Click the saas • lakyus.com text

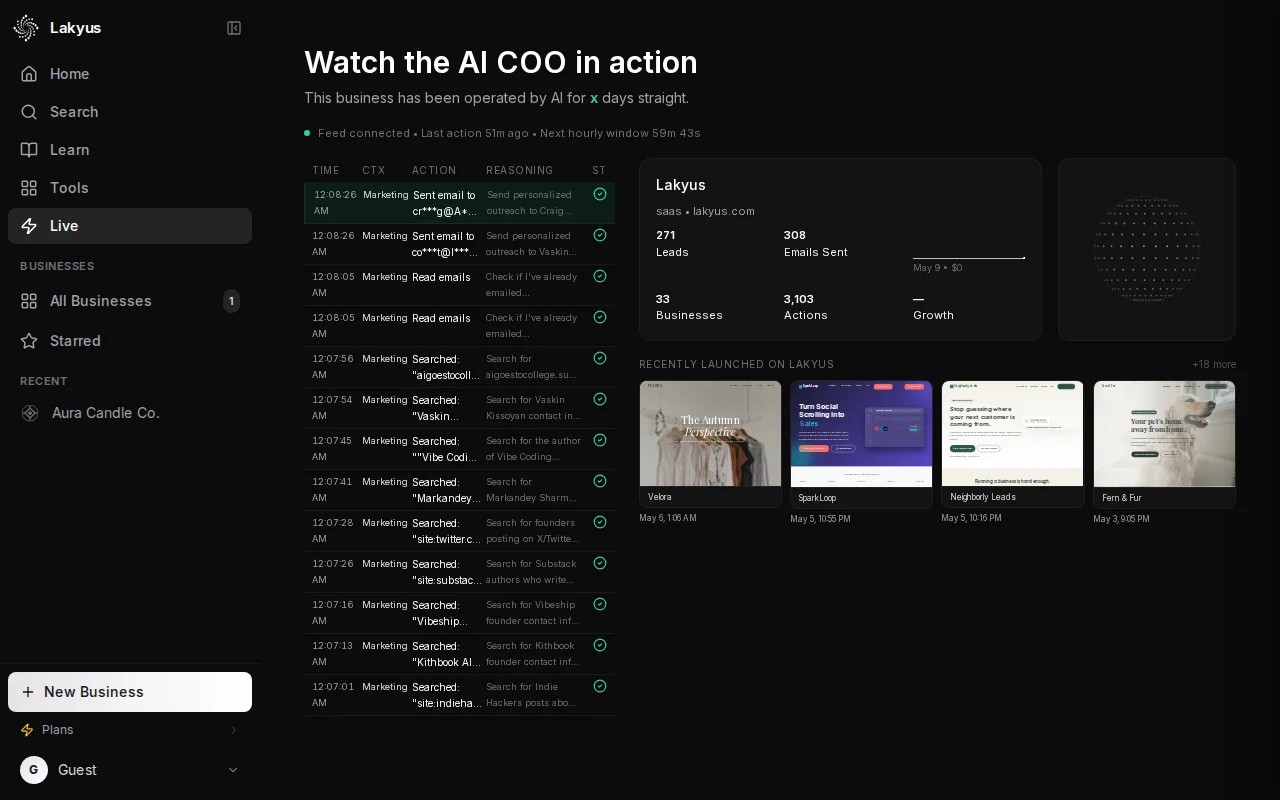tap(705, 211)
